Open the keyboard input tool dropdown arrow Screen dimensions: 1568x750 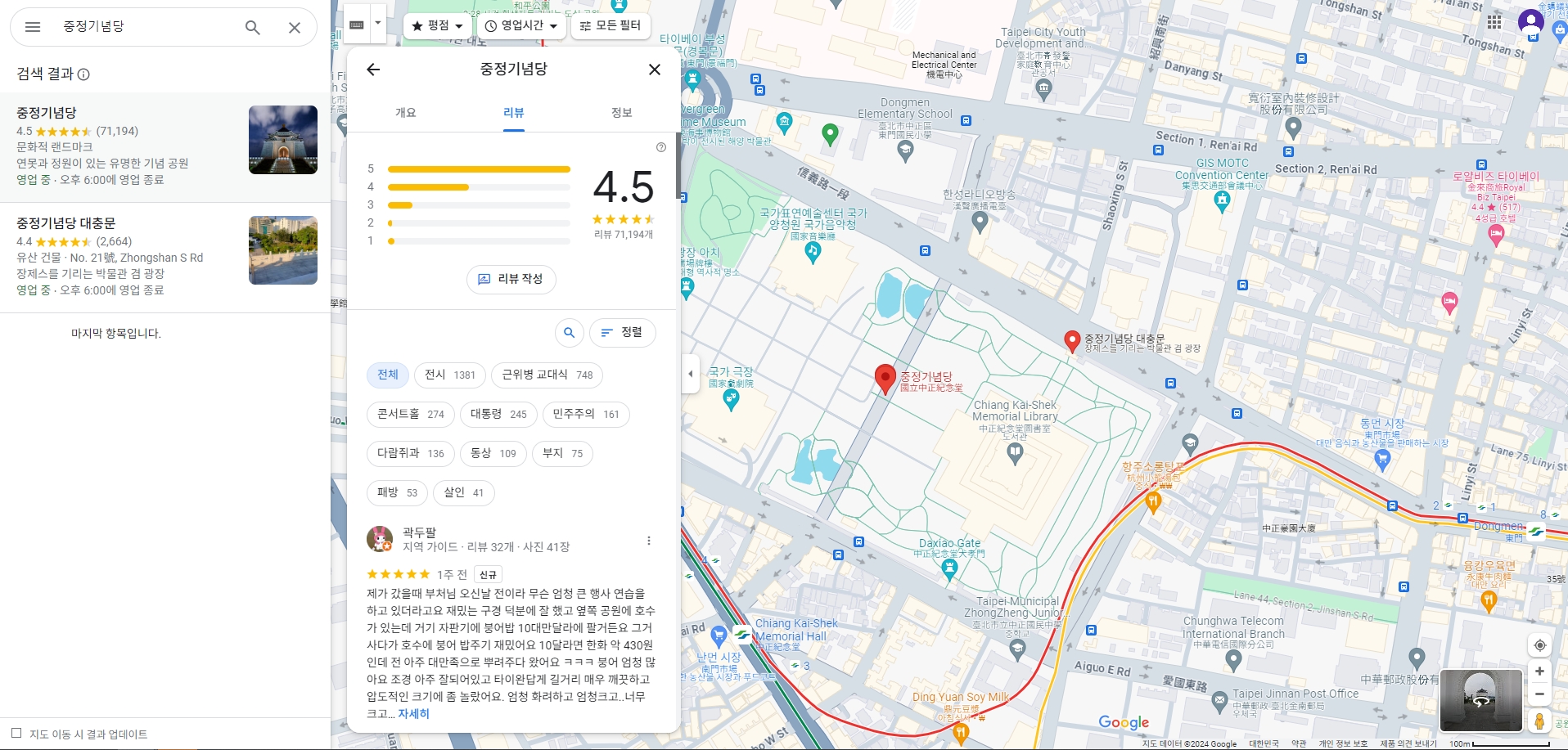click(x=378, y=23)
